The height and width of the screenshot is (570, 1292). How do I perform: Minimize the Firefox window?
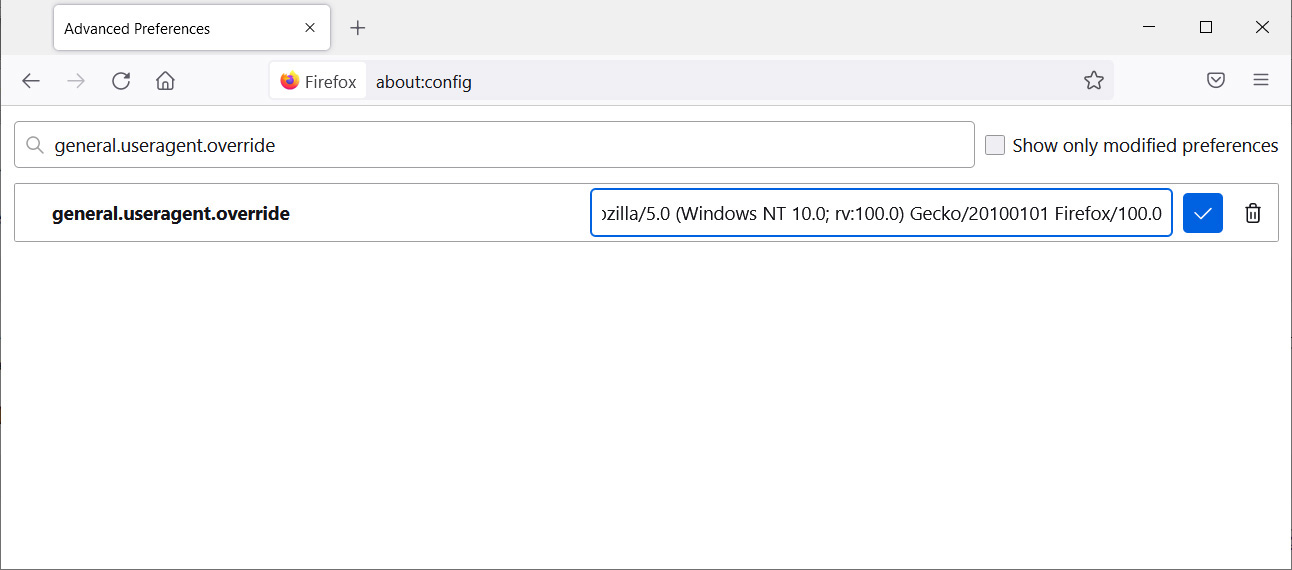1149,28
